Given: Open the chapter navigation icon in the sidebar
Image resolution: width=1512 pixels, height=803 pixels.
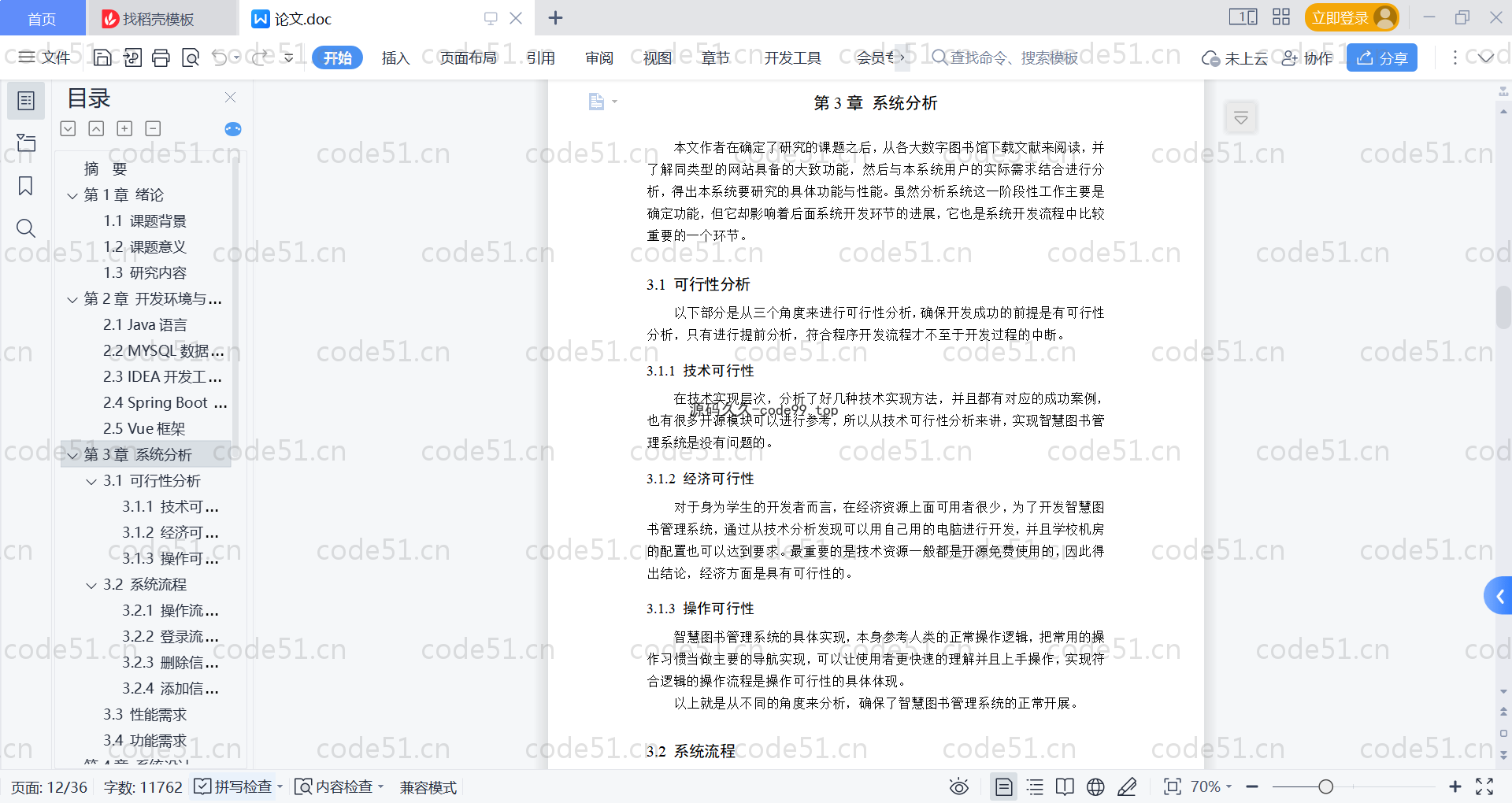Looking at the screenshot, I should click(26, 142).
